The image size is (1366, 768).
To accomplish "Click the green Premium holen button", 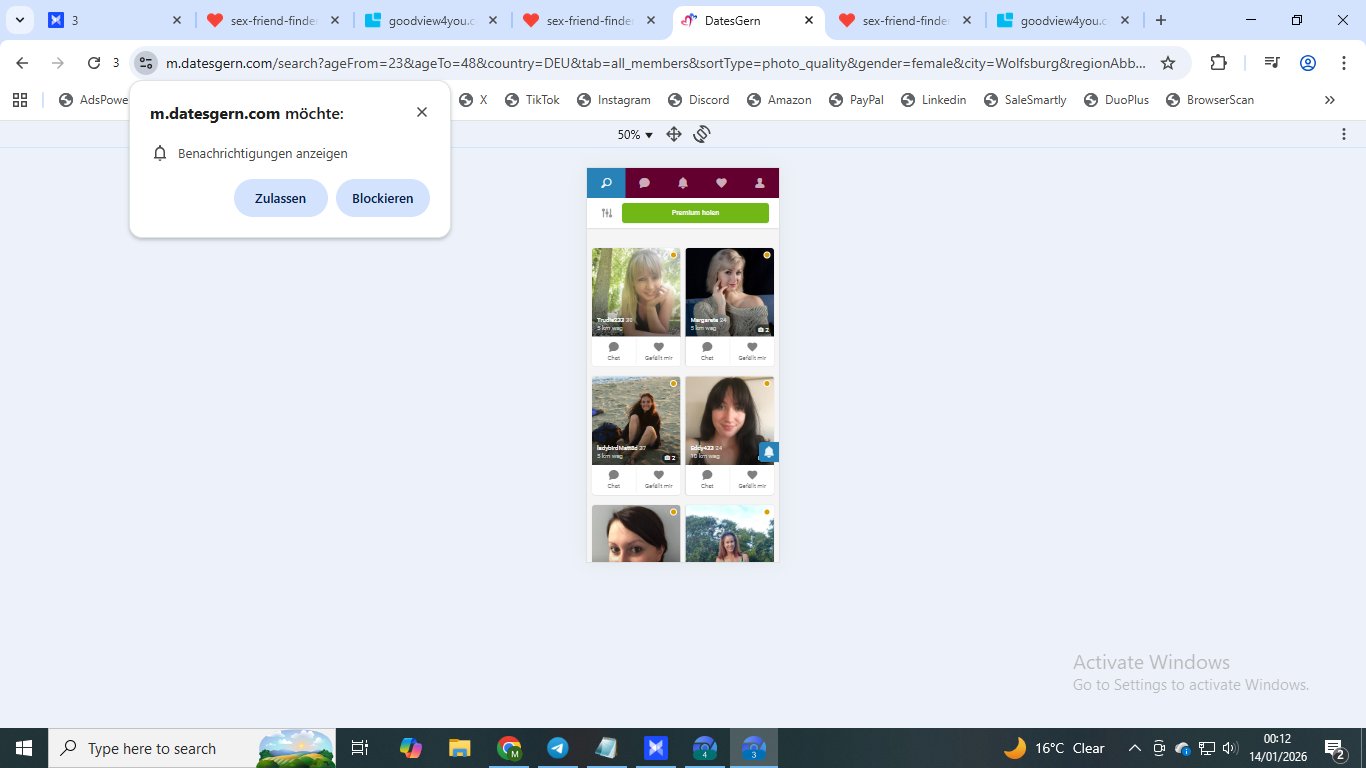I will click(695, 213).
